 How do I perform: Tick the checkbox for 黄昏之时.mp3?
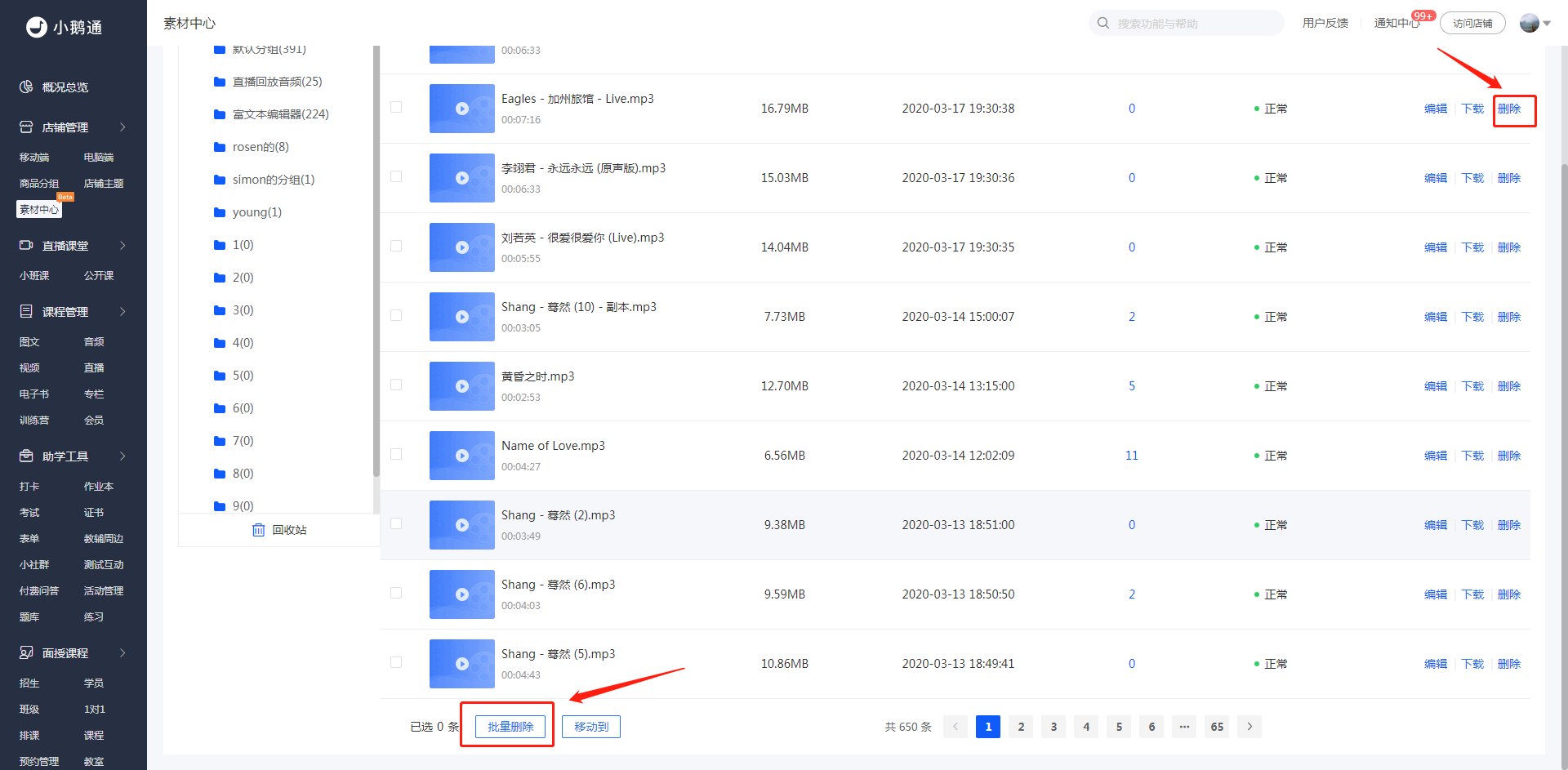[396, 385]
